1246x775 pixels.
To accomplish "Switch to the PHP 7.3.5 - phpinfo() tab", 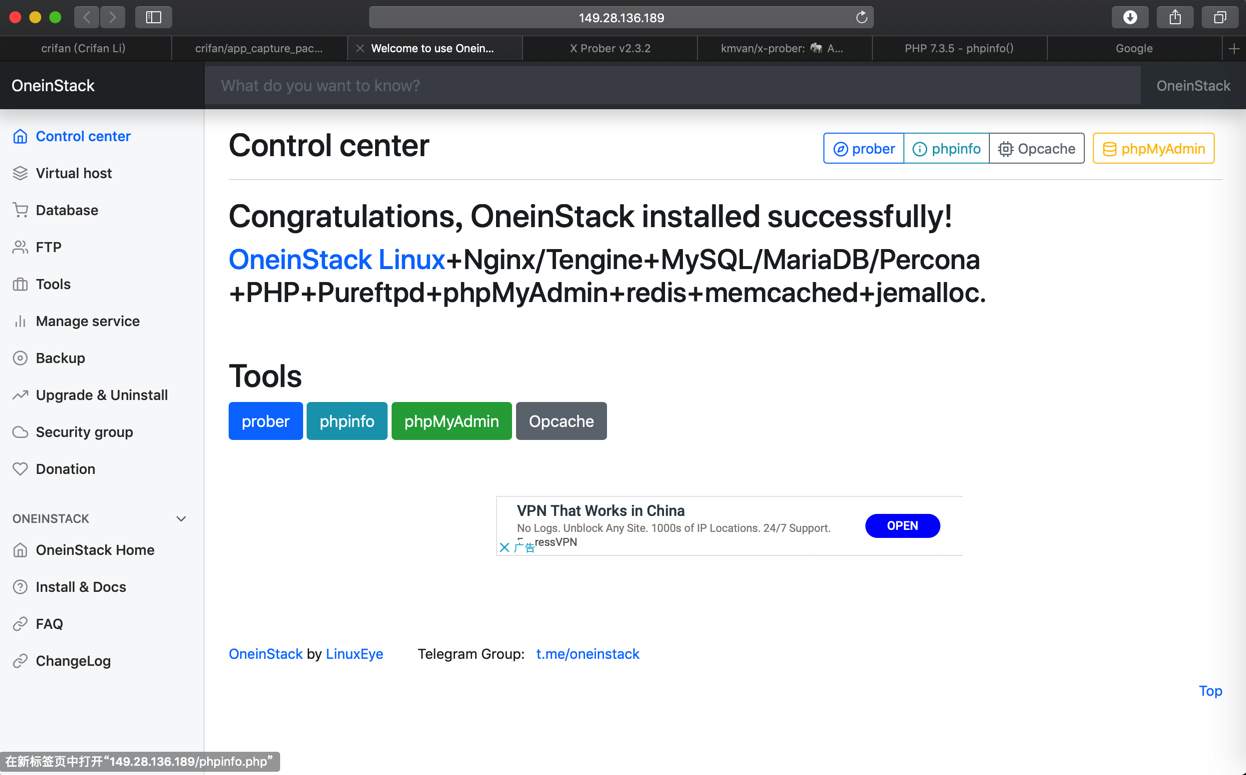I will [x=959, y=48].
